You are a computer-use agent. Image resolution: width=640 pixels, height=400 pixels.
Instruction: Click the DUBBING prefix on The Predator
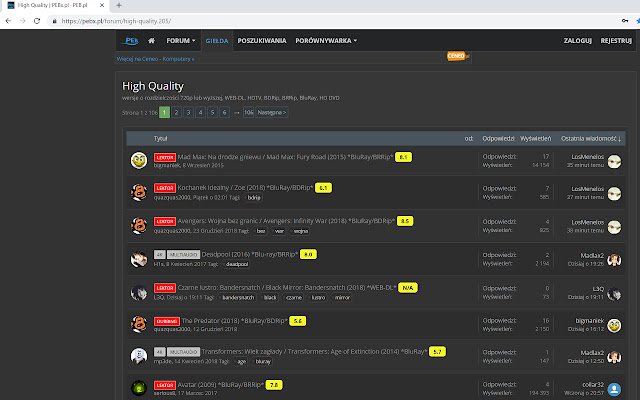(x=167, y=321)
